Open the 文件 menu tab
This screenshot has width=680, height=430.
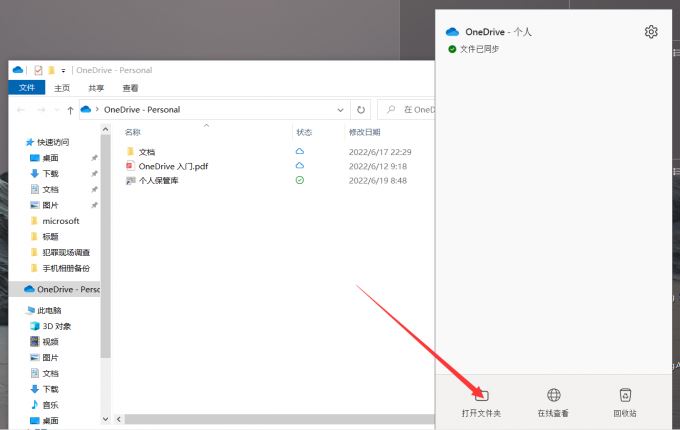26,87
